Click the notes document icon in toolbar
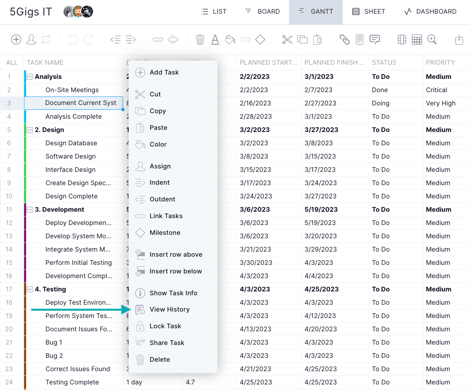The height and width of the screenshot is (390, 470). (x=359, y=40)
